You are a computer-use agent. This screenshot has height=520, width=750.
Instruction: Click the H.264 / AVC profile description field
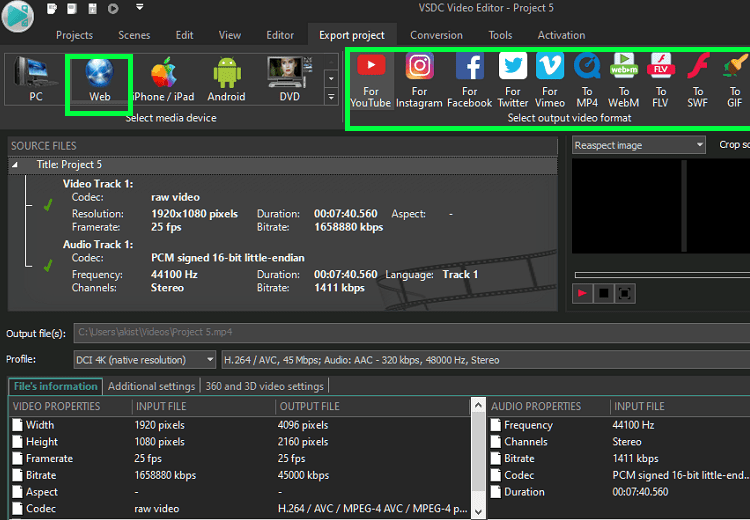485,360
